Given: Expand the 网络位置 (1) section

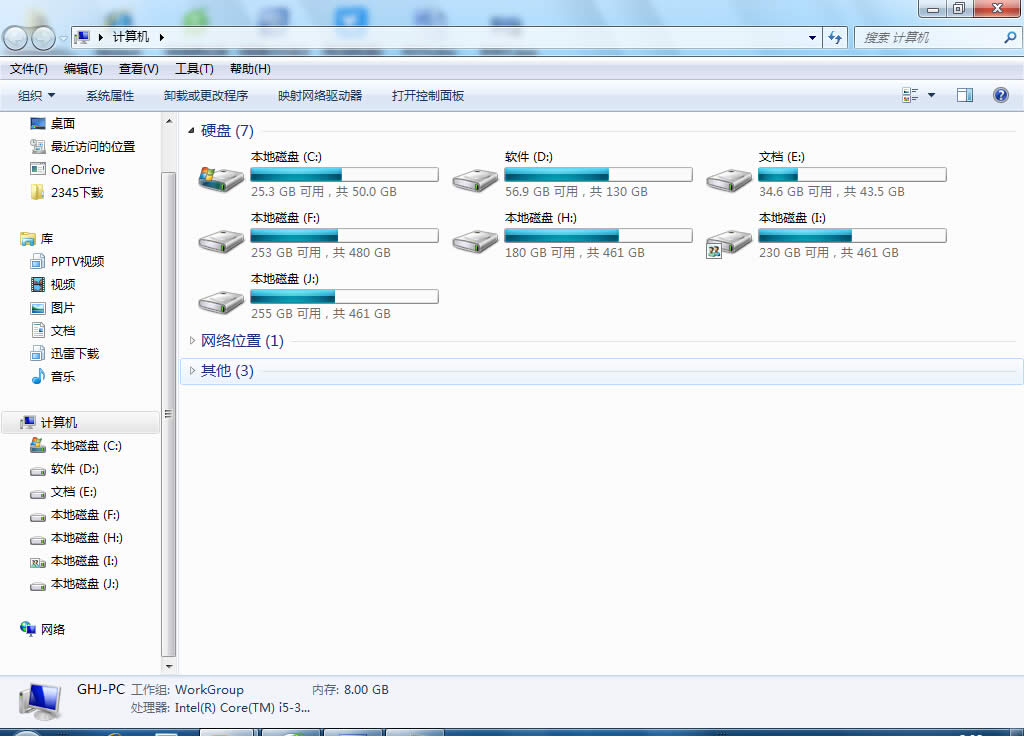Looking at the screenshot, I should pos(191,340).
